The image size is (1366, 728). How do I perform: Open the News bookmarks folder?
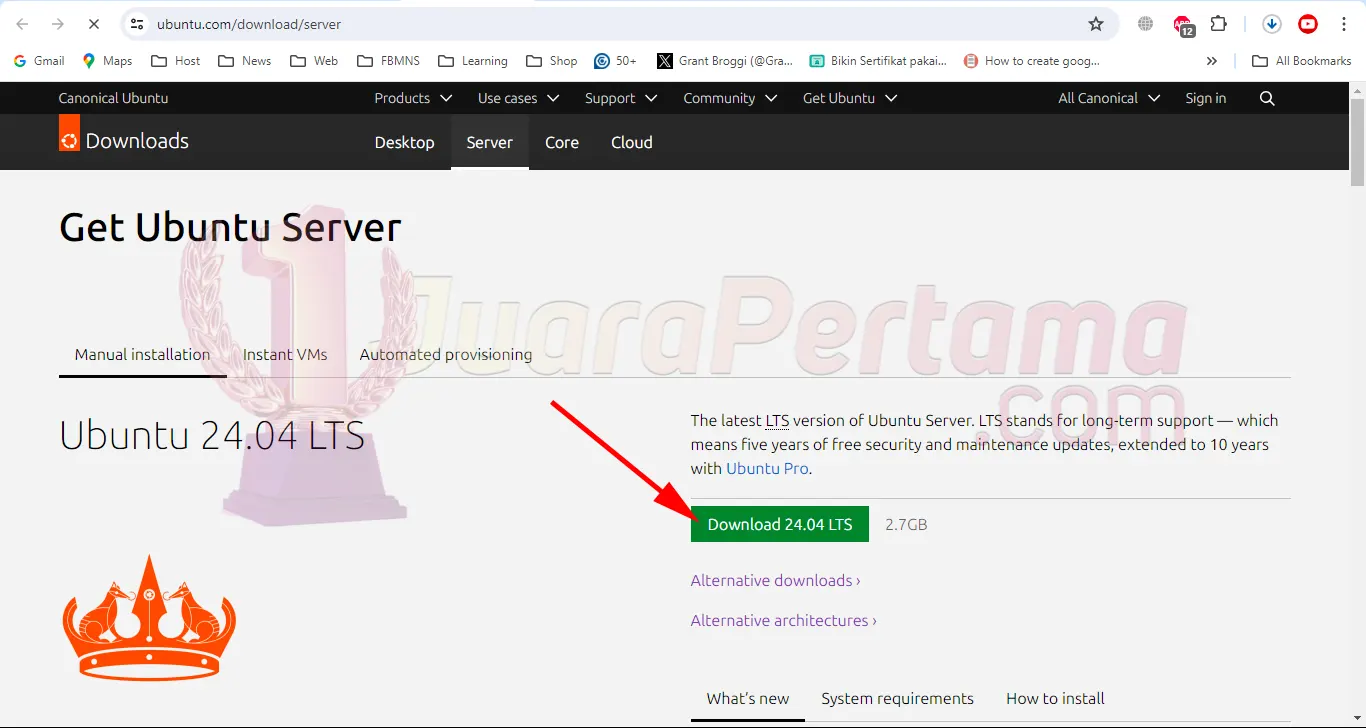coord(243,61)
